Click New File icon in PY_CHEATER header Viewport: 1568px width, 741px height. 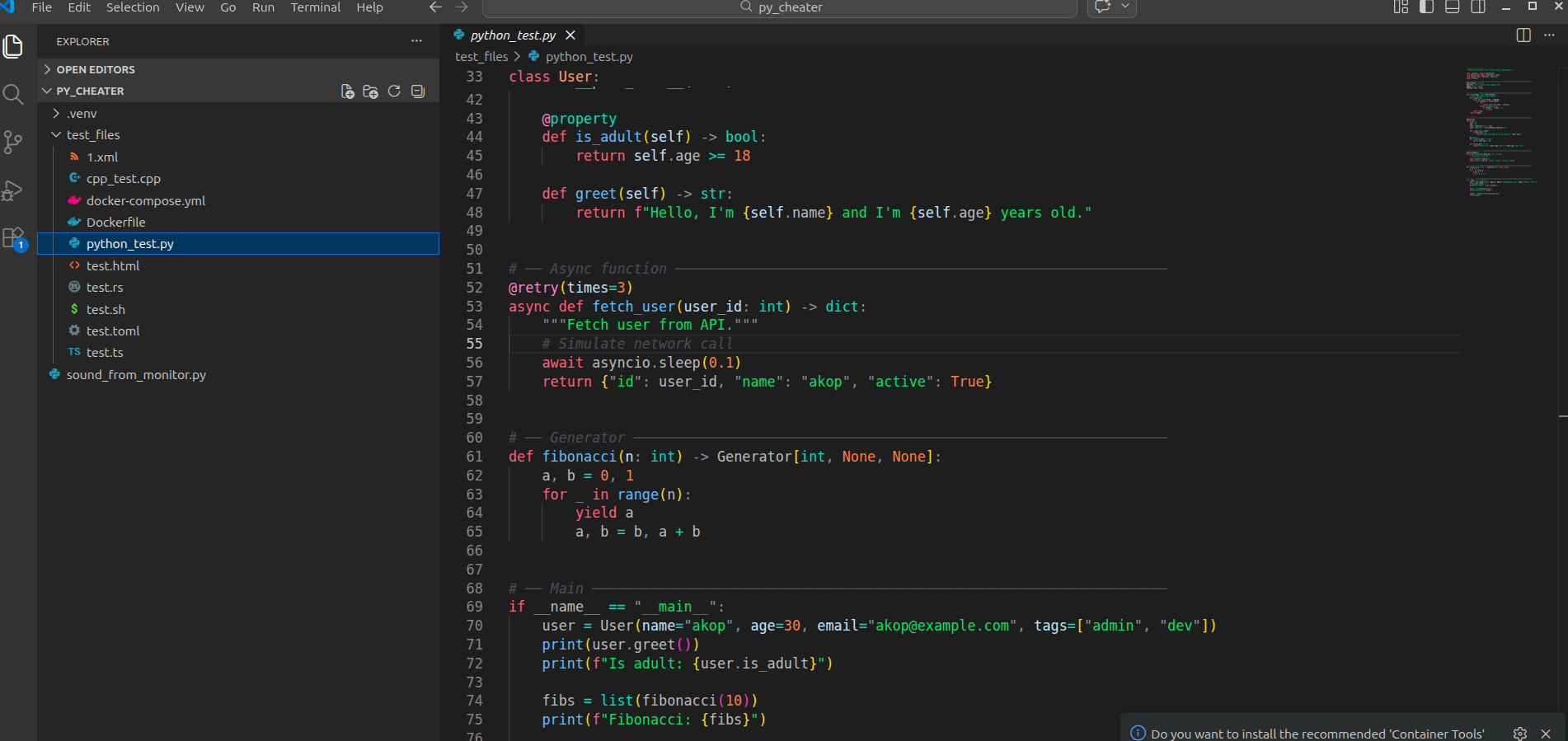tap(348, 91)
